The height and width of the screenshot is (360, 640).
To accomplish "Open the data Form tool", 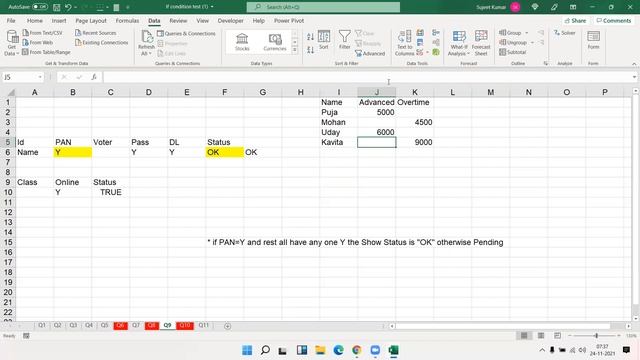I will (593, 40).
